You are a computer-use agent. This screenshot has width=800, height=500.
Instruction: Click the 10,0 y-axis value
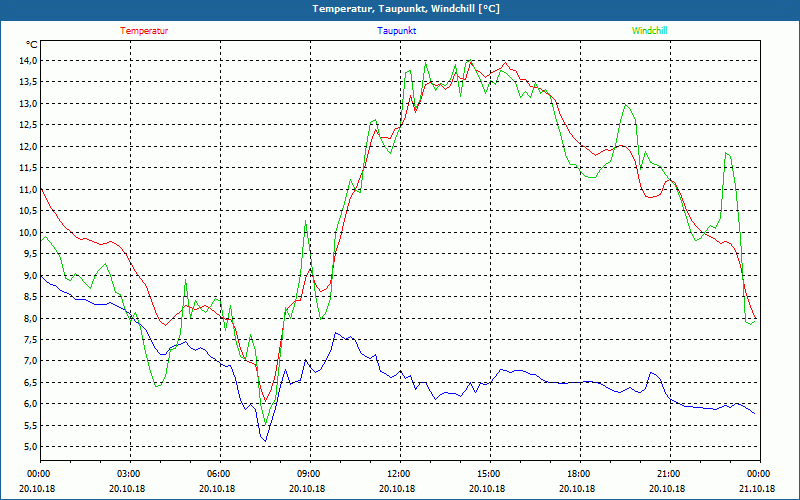click(x=29, y=233)
